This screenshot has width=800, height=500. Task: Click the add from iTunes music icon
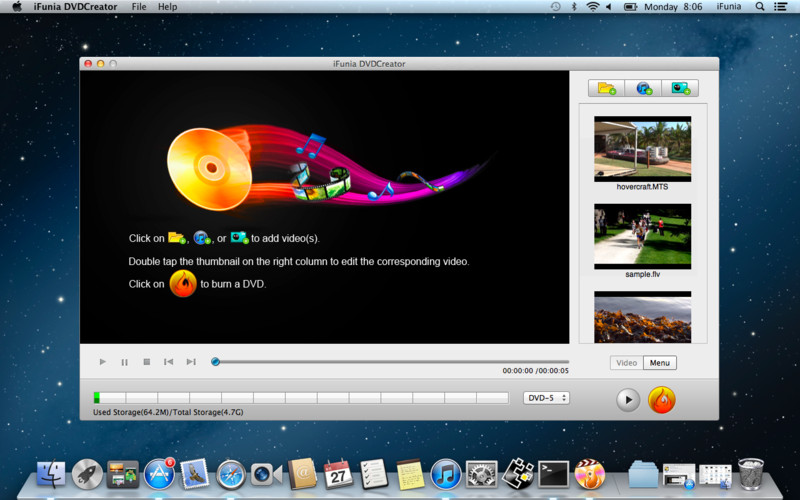pyautogui.click(x=643, y=88)
